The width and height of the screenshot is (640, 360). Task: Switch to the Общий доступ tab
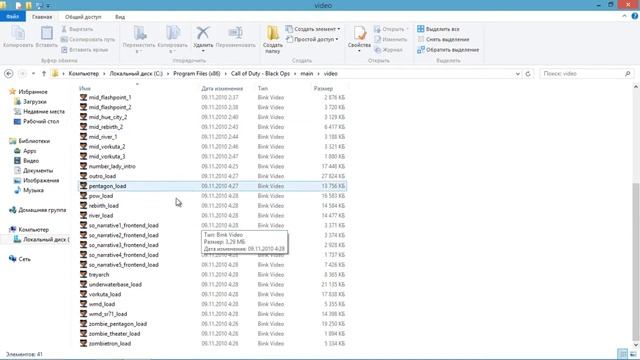83,17
